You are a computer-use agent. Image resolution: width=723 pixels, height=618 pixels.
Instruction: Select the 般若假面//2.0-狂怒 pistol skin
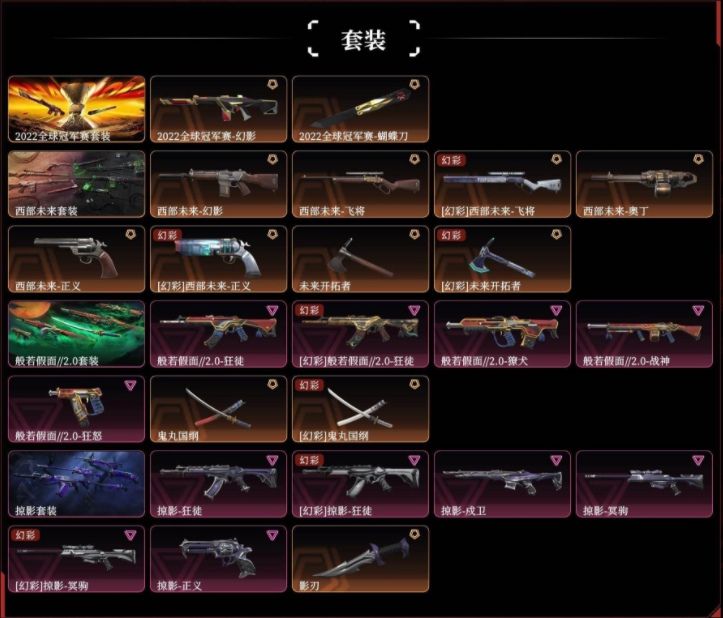[77, 409]
